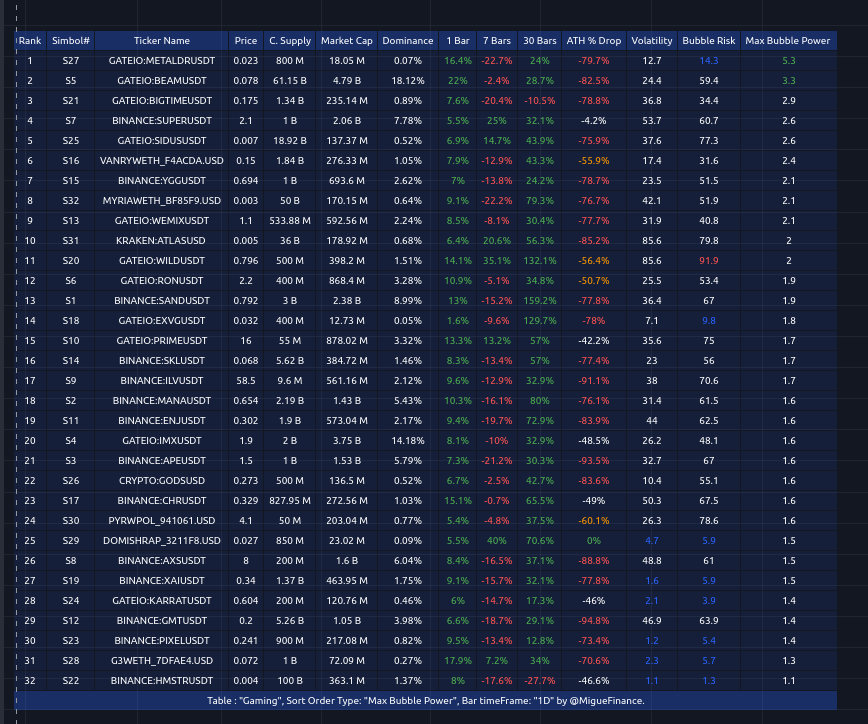The image size is (868, 724).
Task: Select ticker BINANCE:APEUSDT
Action: [x=162, y=461]
